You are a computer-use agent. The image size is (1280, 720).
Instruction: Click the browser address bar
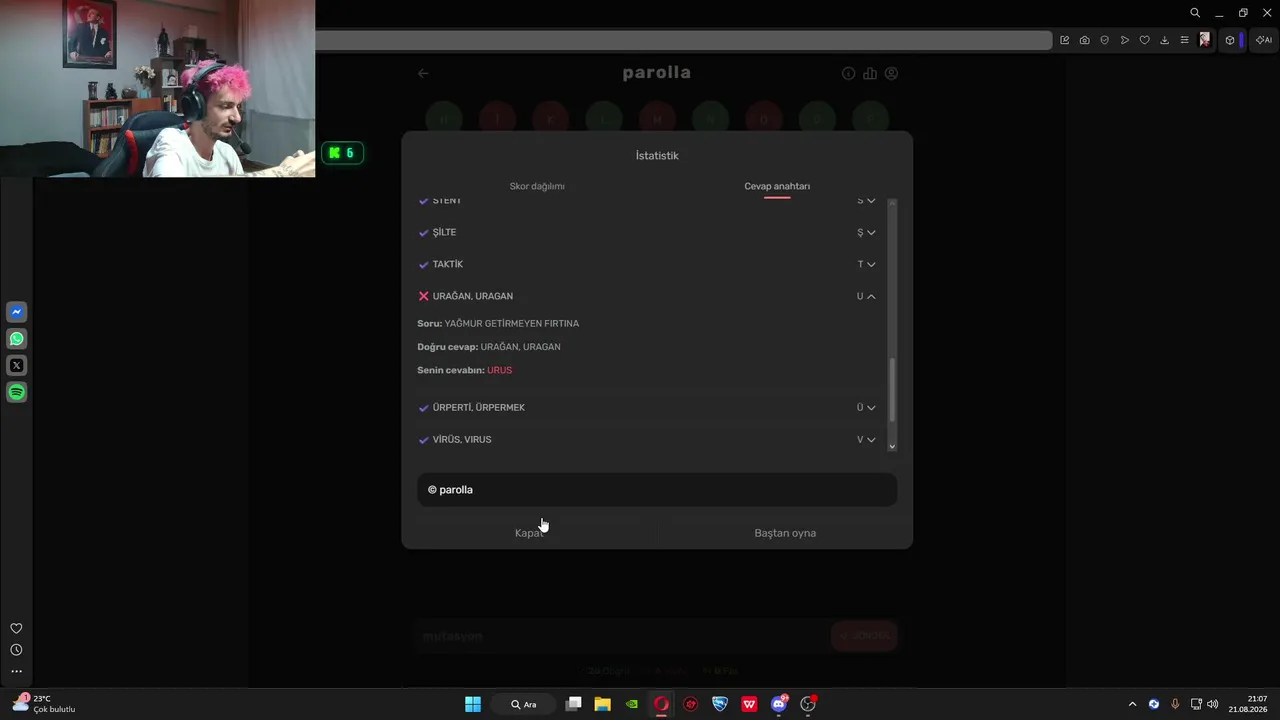click(684, 40)
